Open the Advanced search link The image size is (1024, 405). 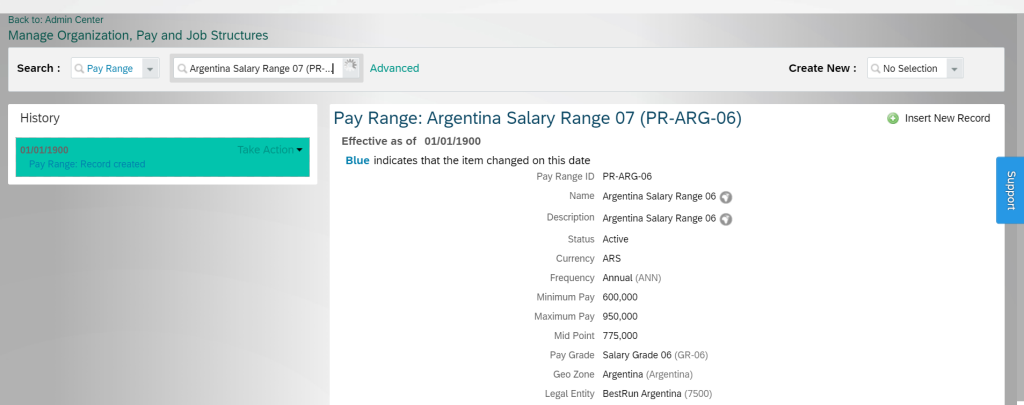click(x=394, y=68)
